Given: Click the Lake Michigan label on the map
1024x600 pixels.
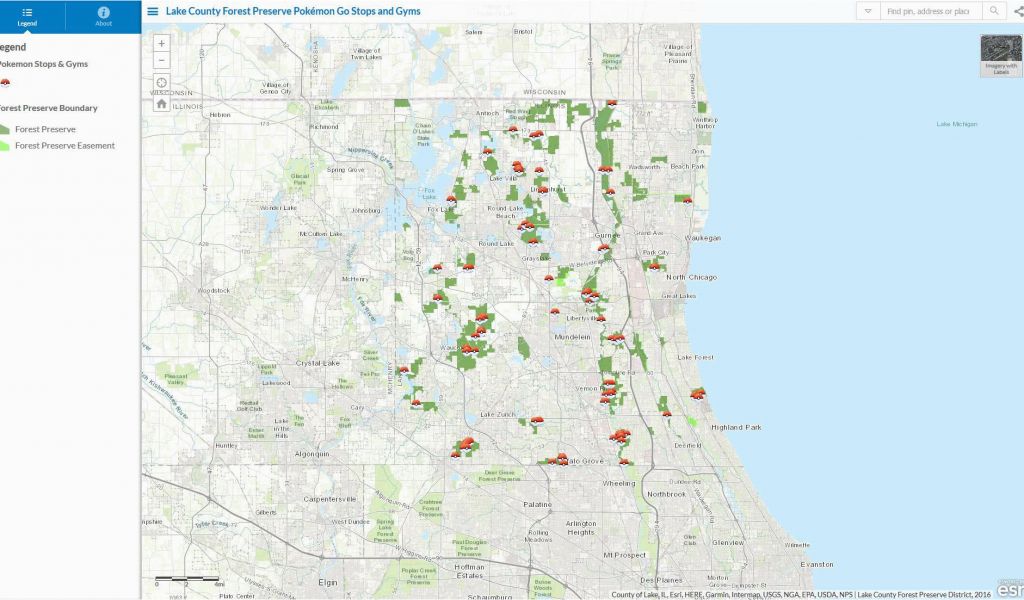Looking at the screenshot, I should [x=957, y=124].
